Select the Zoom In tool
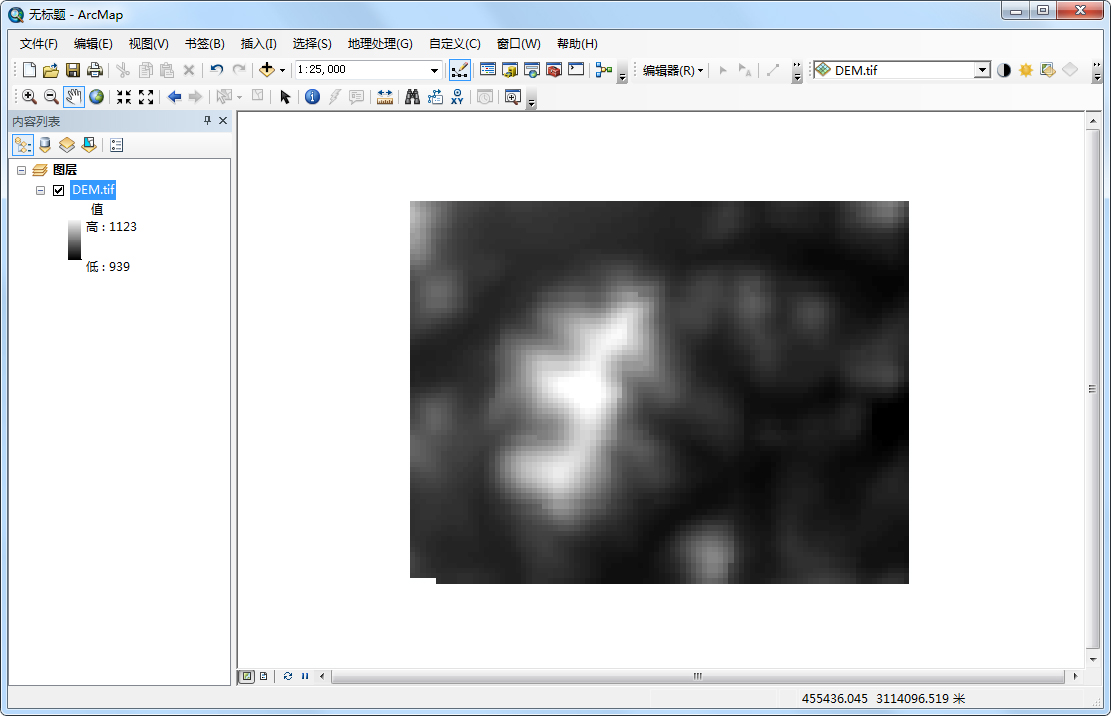The width and height of the screenshot is (1111, 716). 29,96
